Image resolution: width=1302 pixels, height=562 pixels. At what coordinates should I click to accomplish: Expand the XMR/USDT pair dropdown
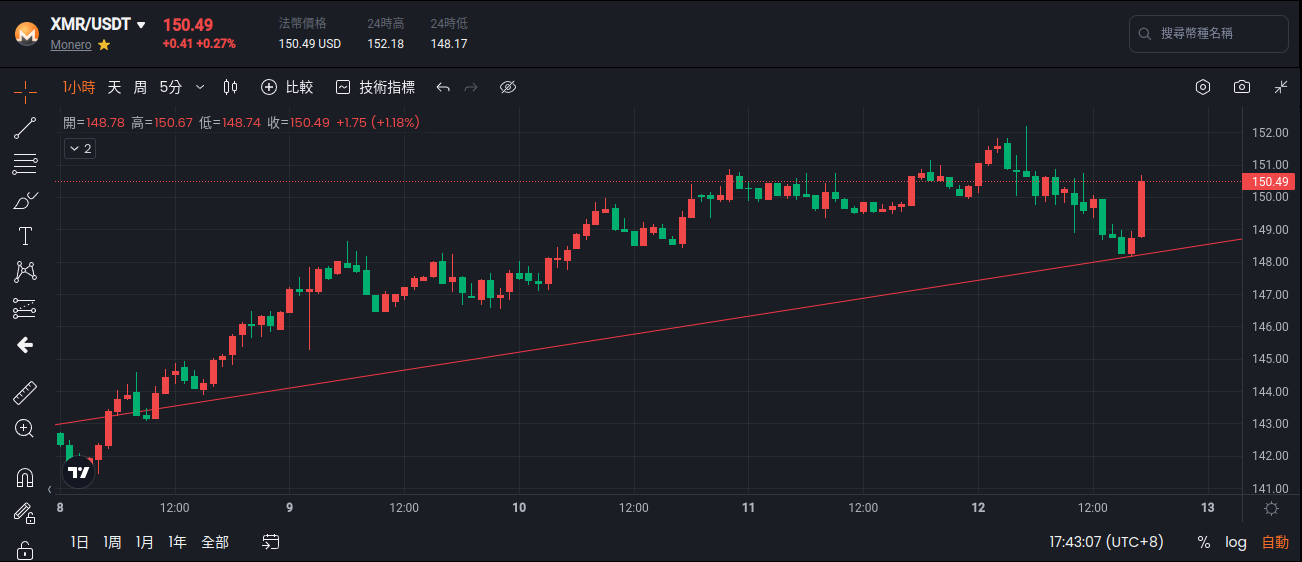141,25
